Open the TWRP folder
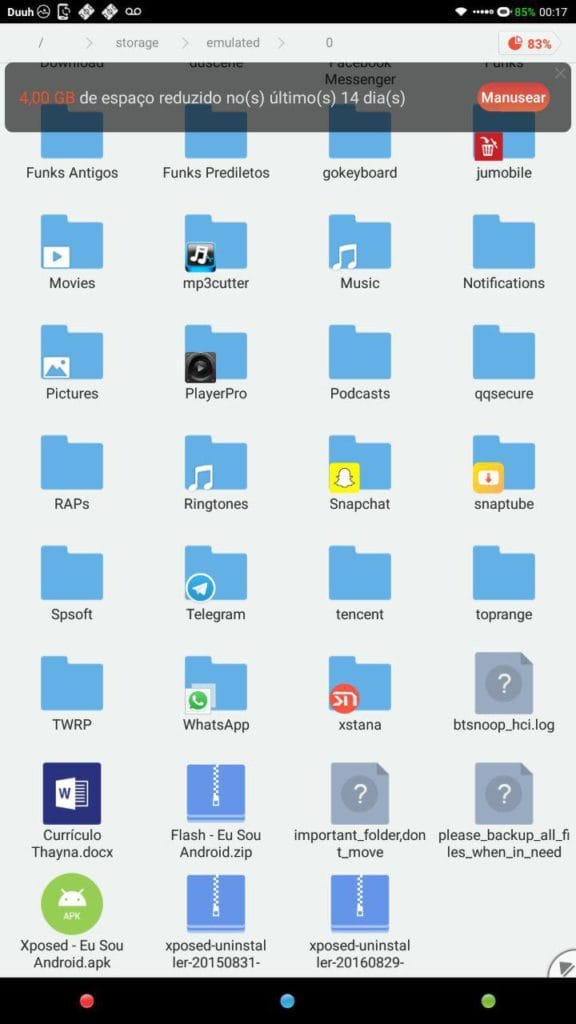This screenshot has height=1024, width=576. coord(72,696)
